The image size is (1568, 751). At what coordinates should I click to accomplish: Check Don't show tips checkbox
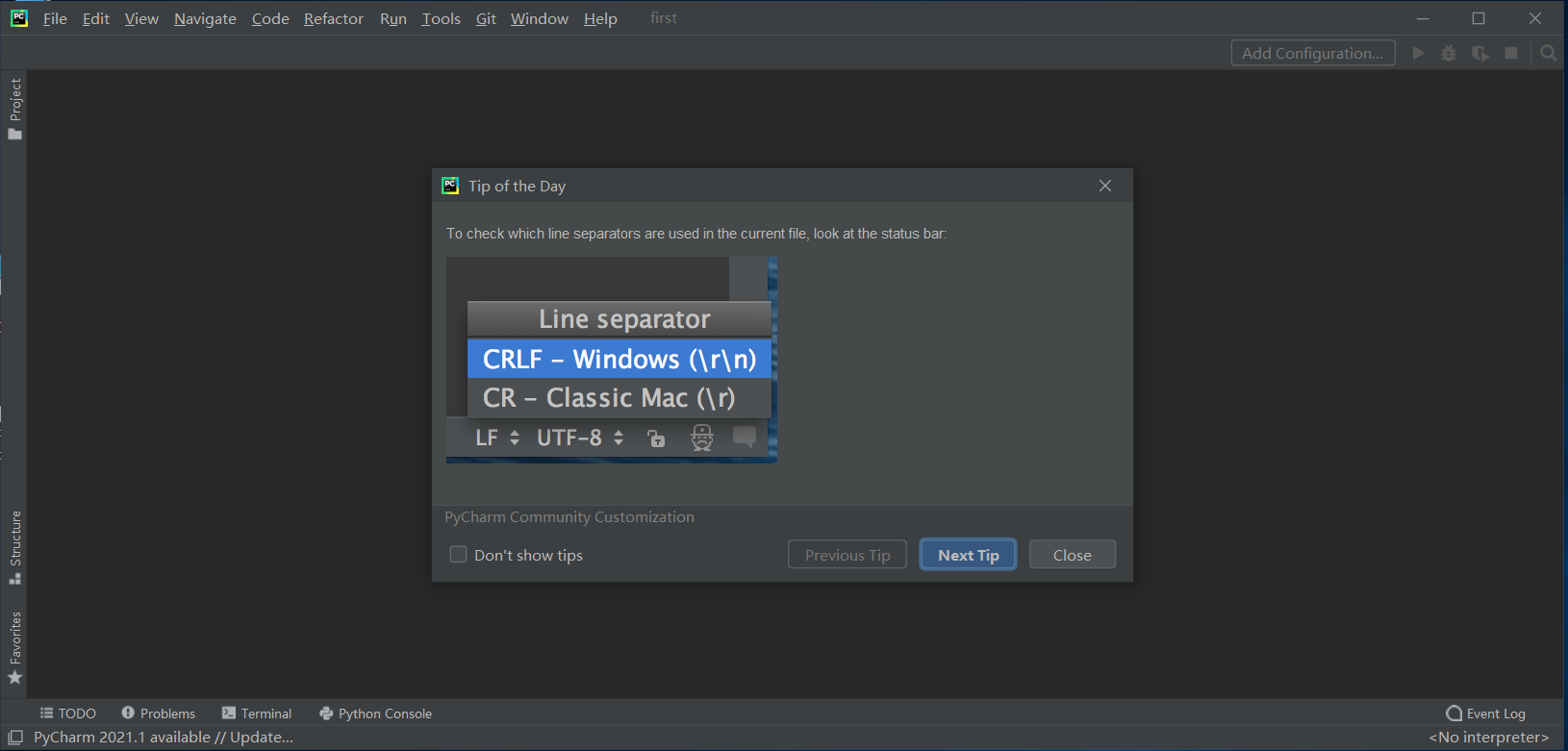pos(459,555)
